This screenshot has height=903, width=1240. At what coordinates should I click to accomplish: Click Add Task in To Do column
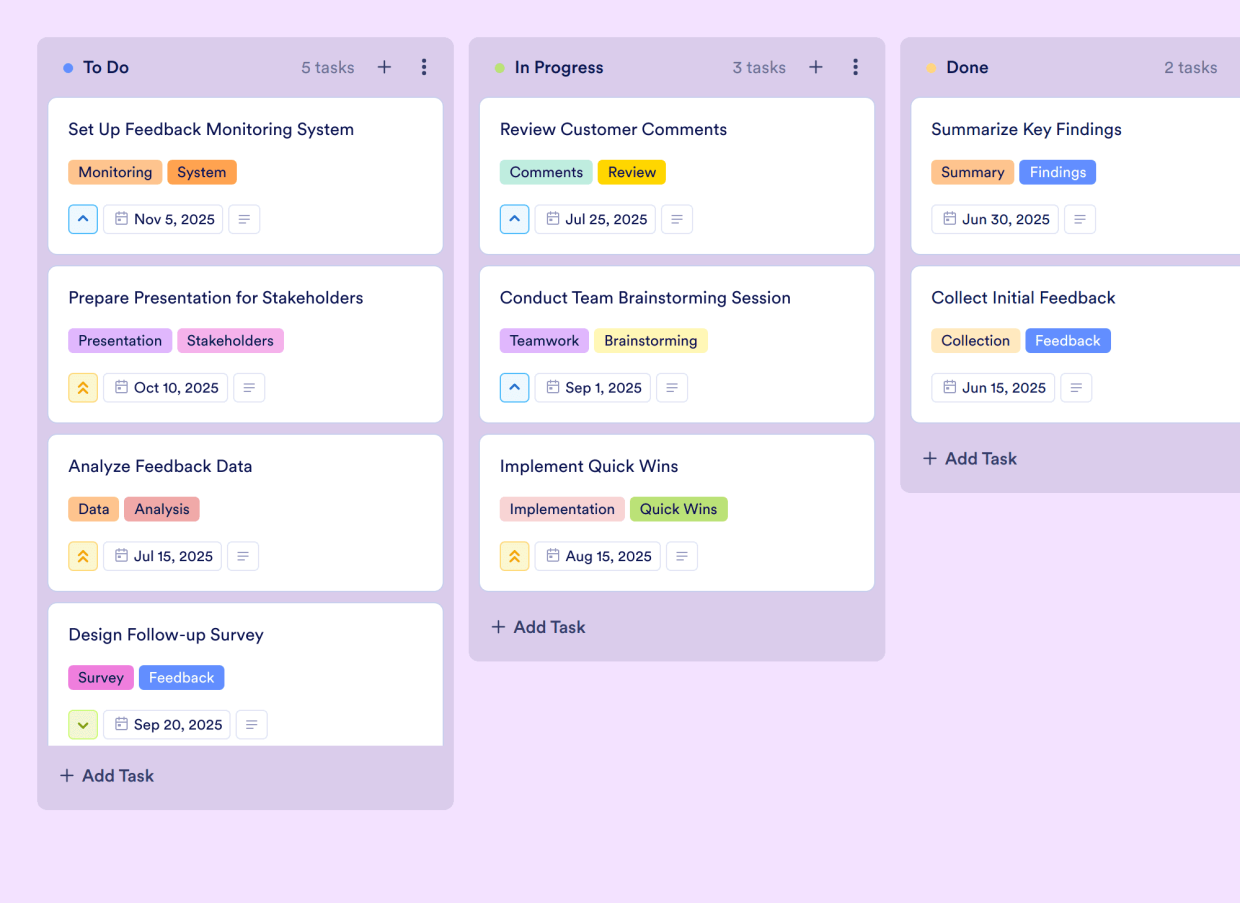pos(107,775)
